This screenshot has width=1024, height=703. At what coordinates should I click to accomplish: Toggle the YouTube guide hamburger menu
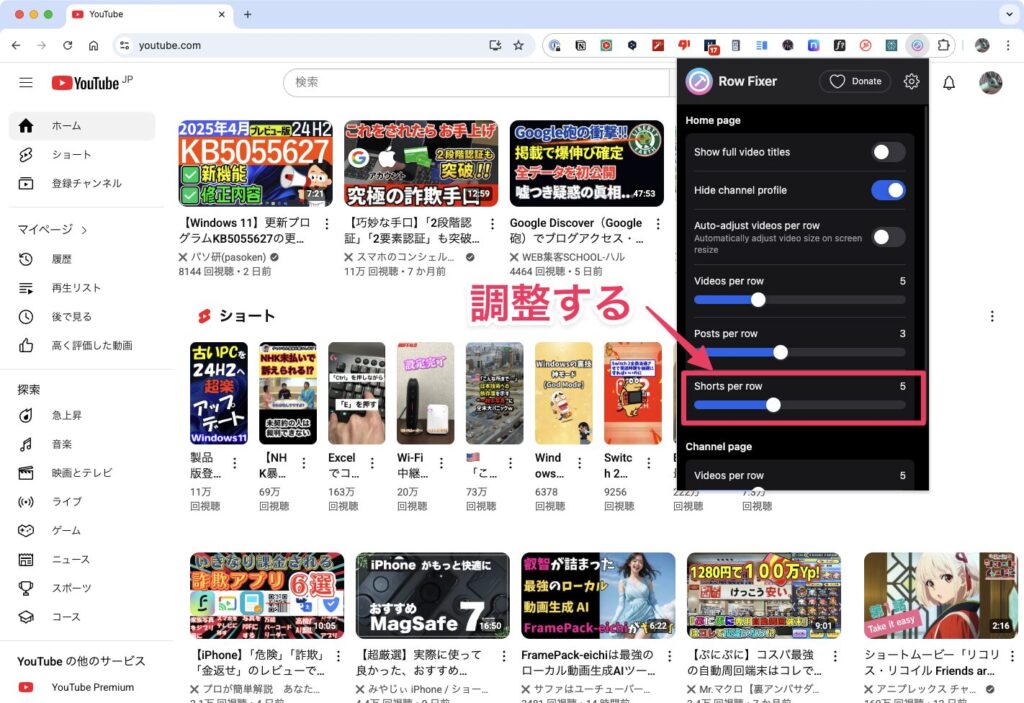25,82
